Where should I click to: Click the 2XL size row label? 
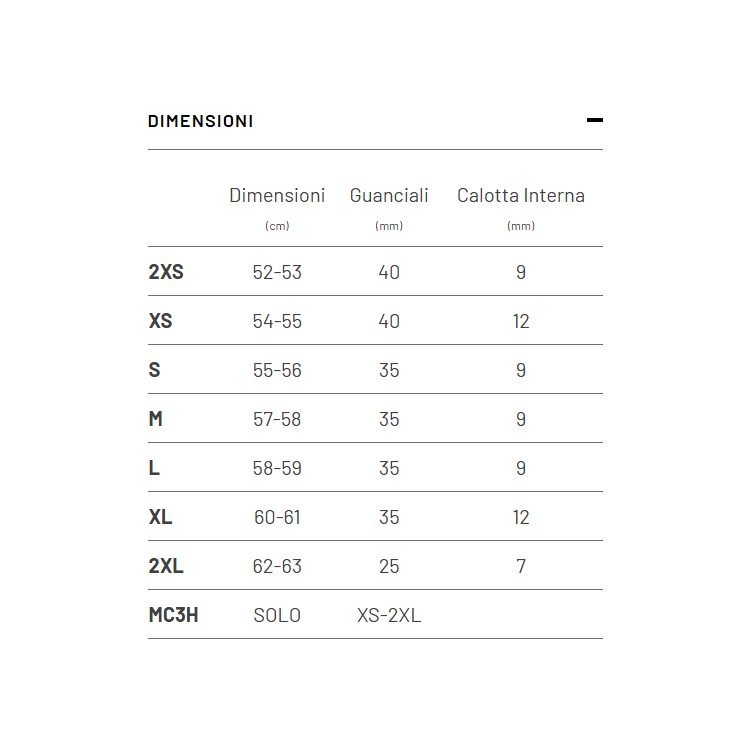[x=166, y=566]
